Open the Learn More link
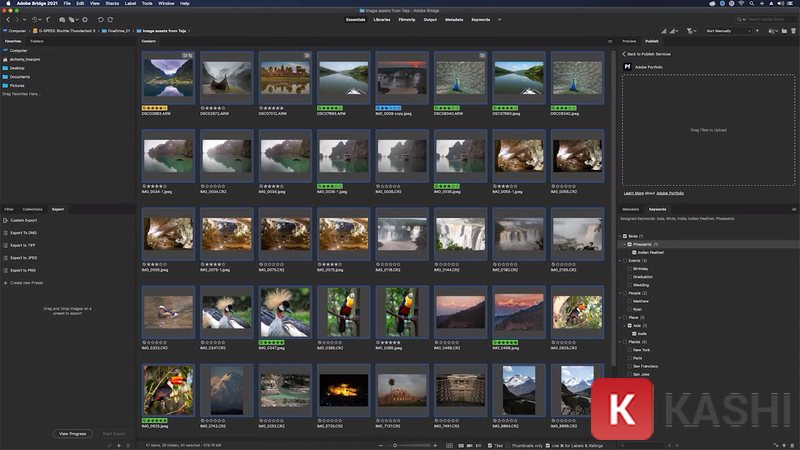The image size is (800, 450). point(634,193)
